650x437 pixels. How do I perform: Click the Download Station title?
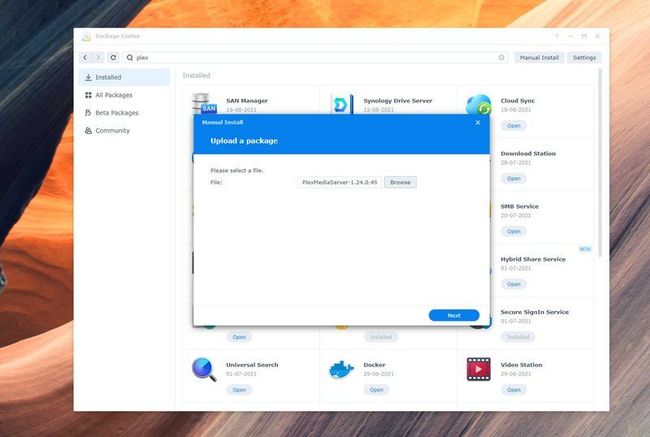[528, 153]
